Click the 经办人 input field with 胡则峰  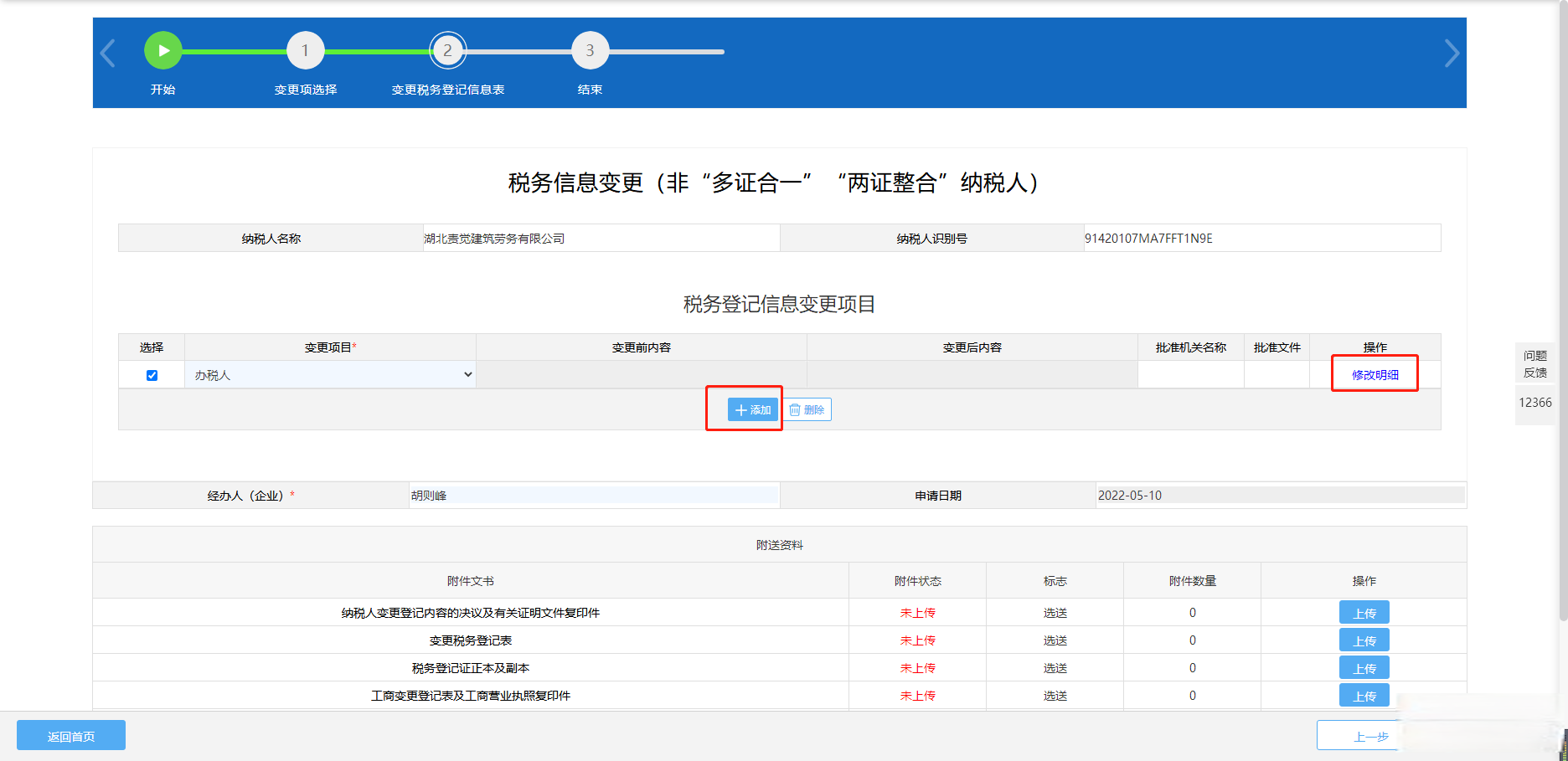click(x=594, y=496)
